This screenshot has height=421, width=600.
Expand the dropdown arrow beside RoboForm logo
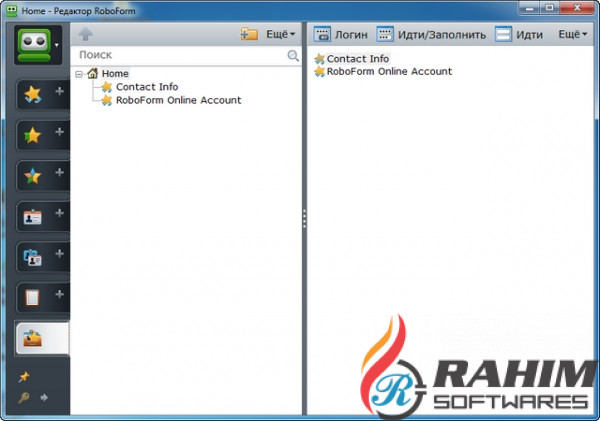[x=57, y=45]
